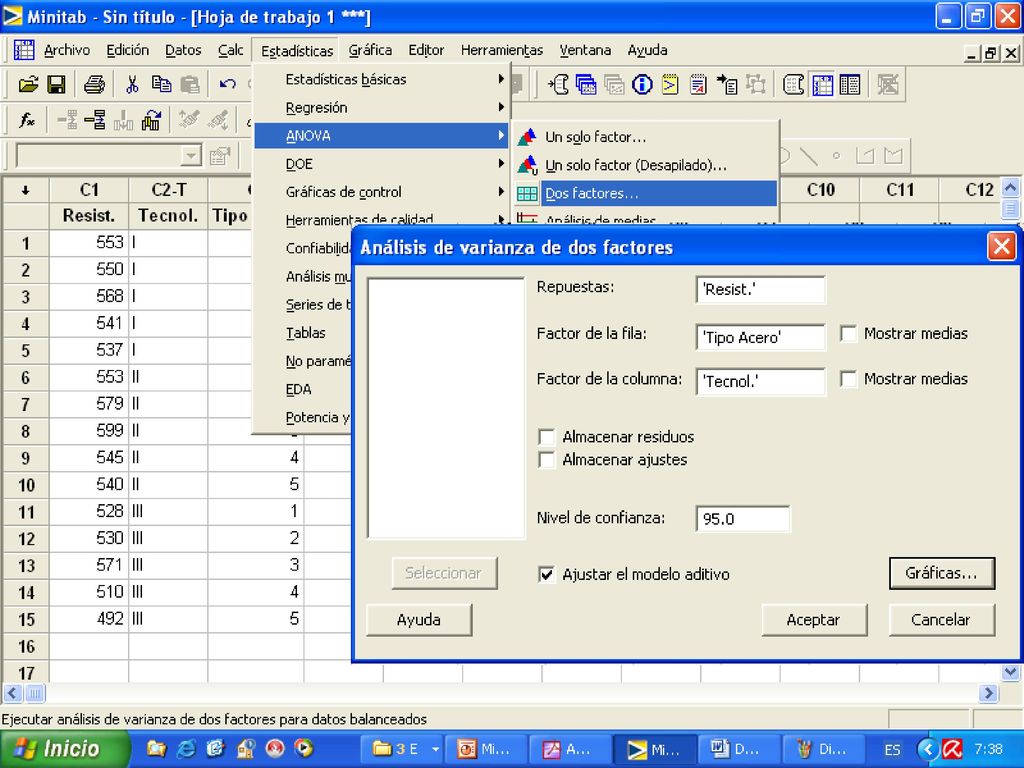Screen dimensions: 1024x768
Task: Open the Gráficas... options button
Action: point(942,573)
